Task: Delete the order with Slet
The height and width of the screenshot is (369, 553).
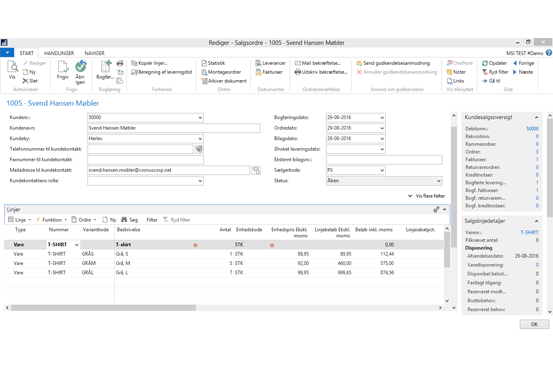Action: [x=30, y=81]
